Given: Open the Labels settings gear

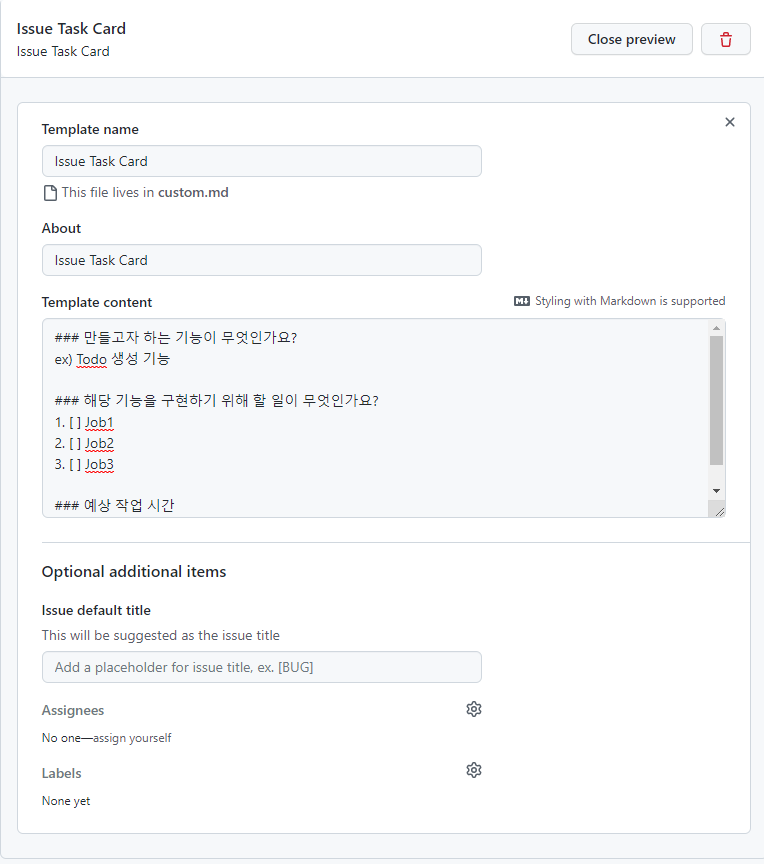Looking at the screenshot, I should click(x=474, y=770).
